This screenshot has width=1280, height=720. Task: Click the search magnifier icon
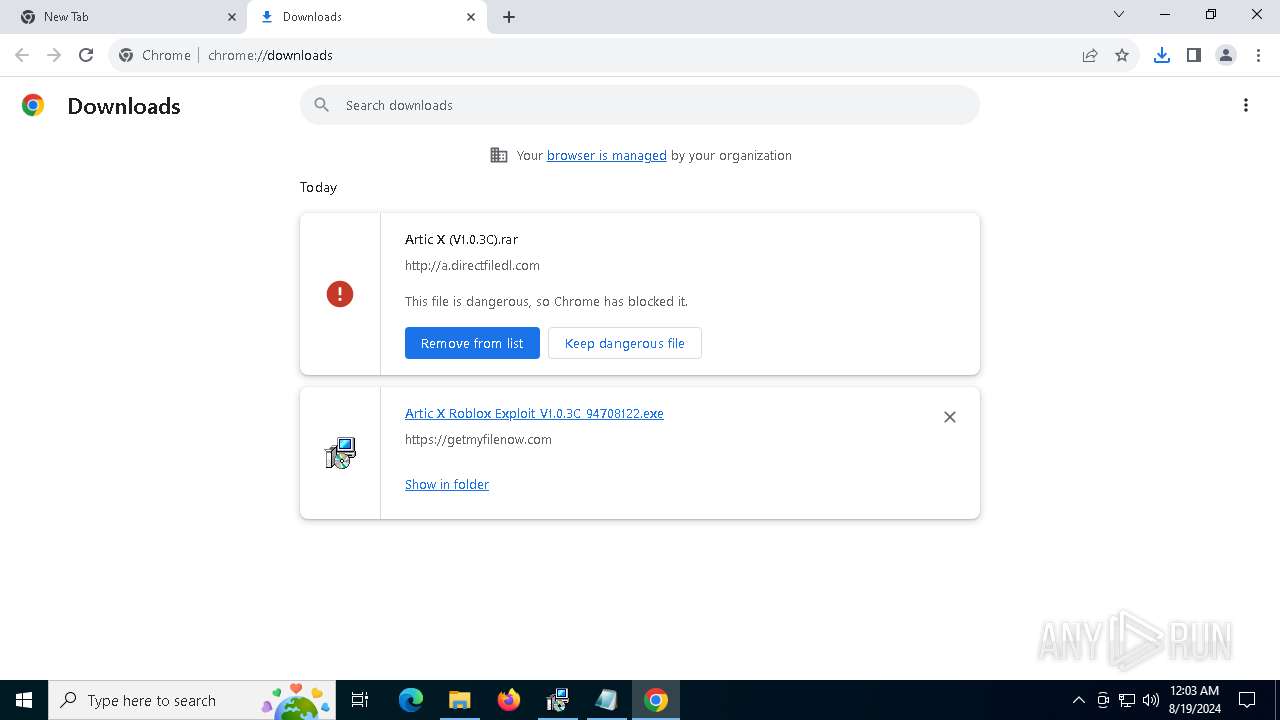tap(322, 105)
